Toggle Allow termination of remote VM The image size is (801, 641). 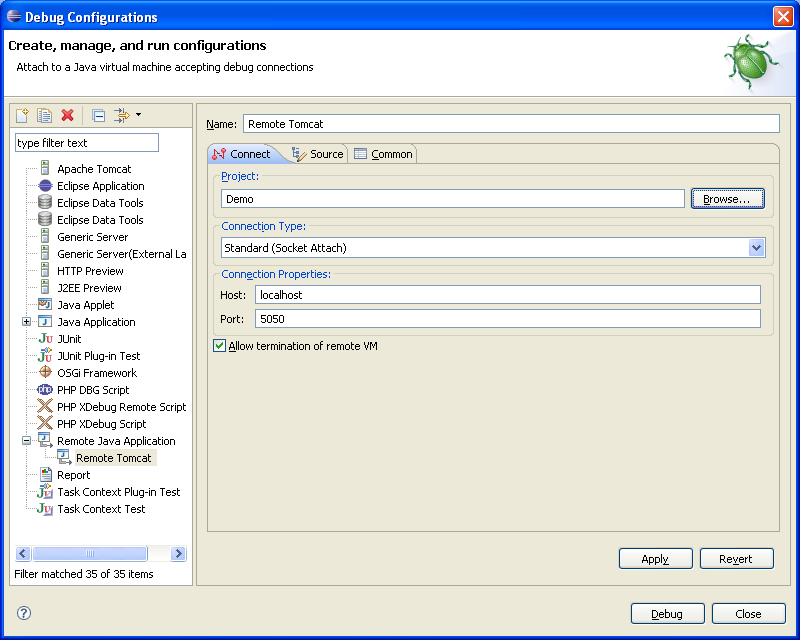220,346
